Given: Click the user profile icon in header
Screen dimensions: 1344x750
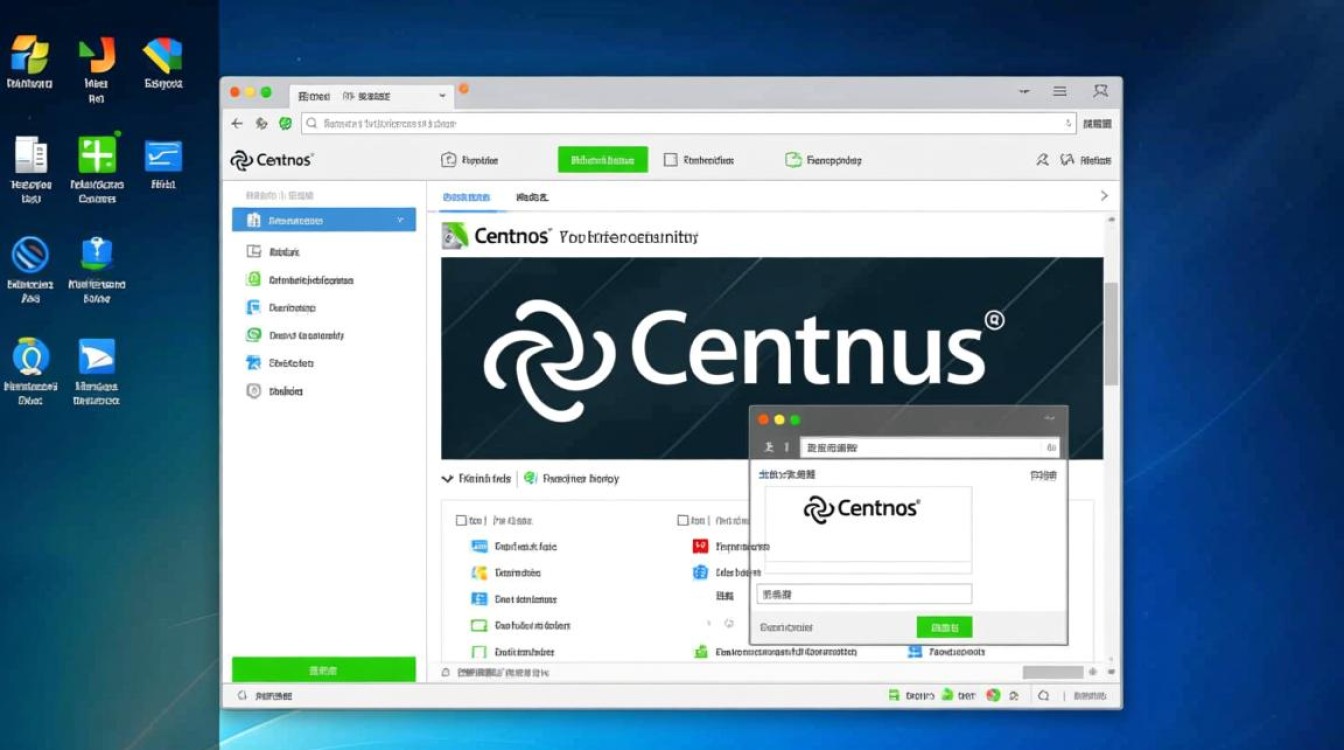Looking at the screenshot, I should tap(1042, 160).
